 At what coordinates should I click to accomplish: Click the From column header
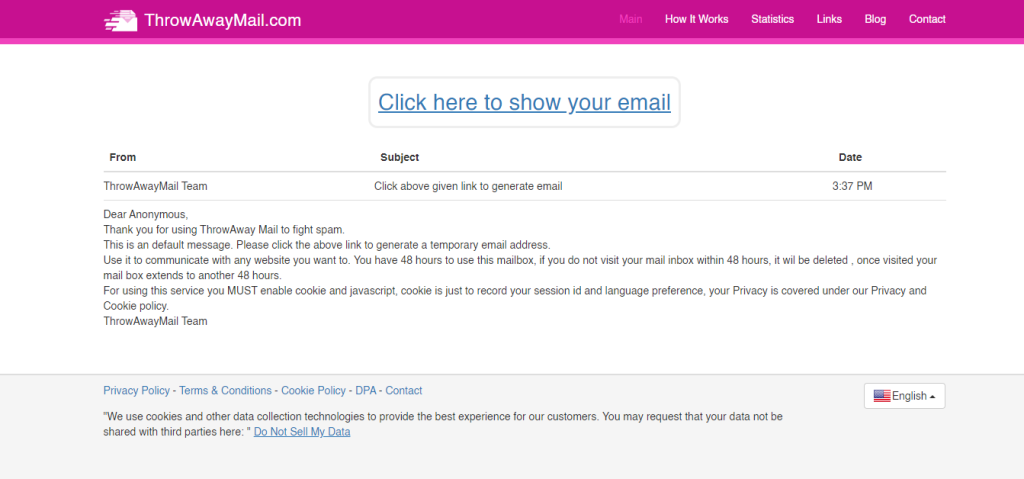tap(123, 157)
